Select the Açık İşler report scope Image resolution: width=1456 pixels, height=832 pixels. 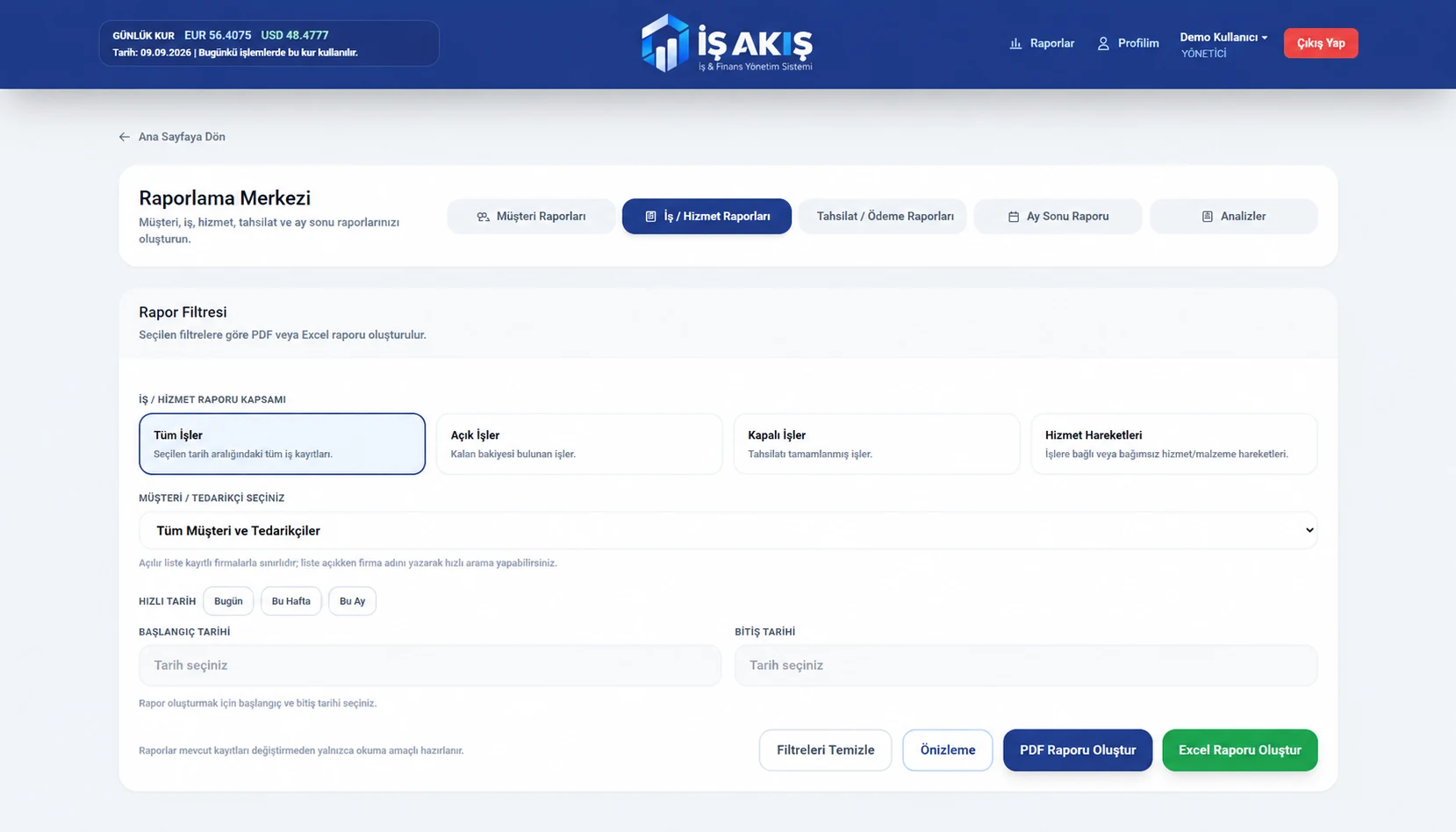(x=579, y=444)
